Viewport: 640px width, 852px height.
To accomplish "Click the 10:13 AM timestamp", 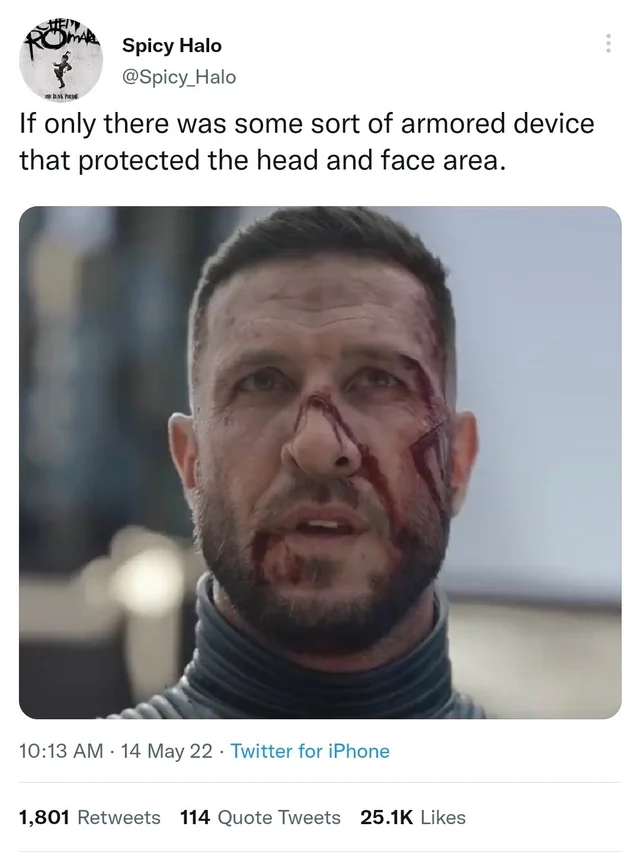I will (x=61, y=751).
